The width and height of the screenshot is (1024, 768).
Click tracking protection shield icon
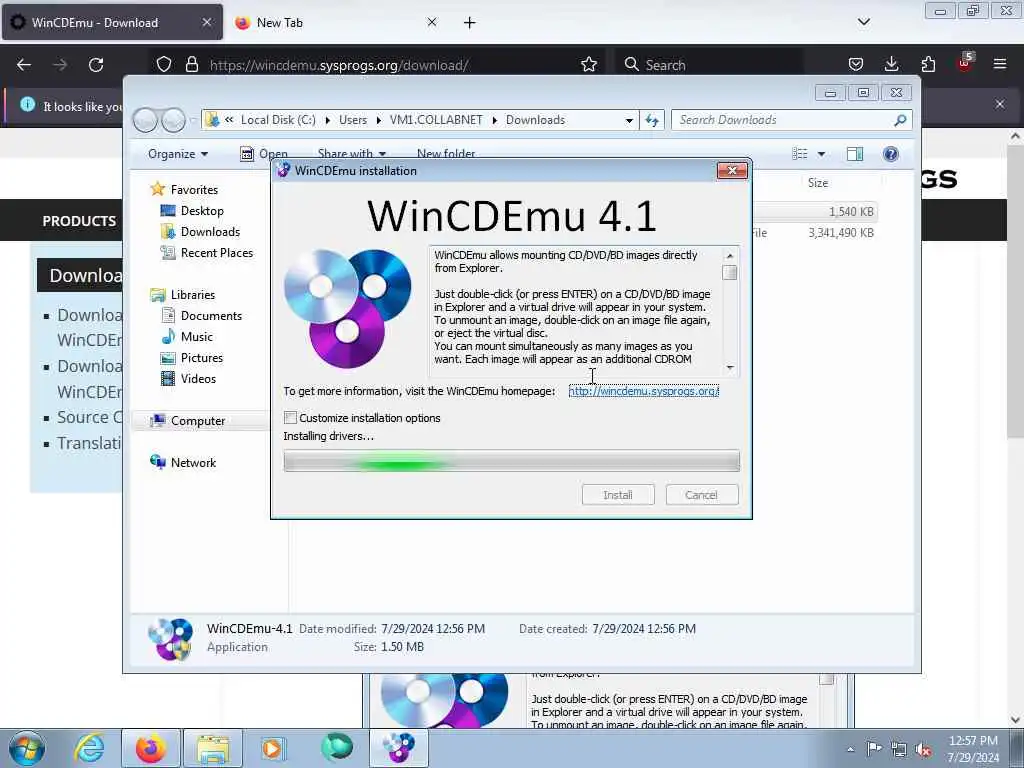[x=164, y=65]
